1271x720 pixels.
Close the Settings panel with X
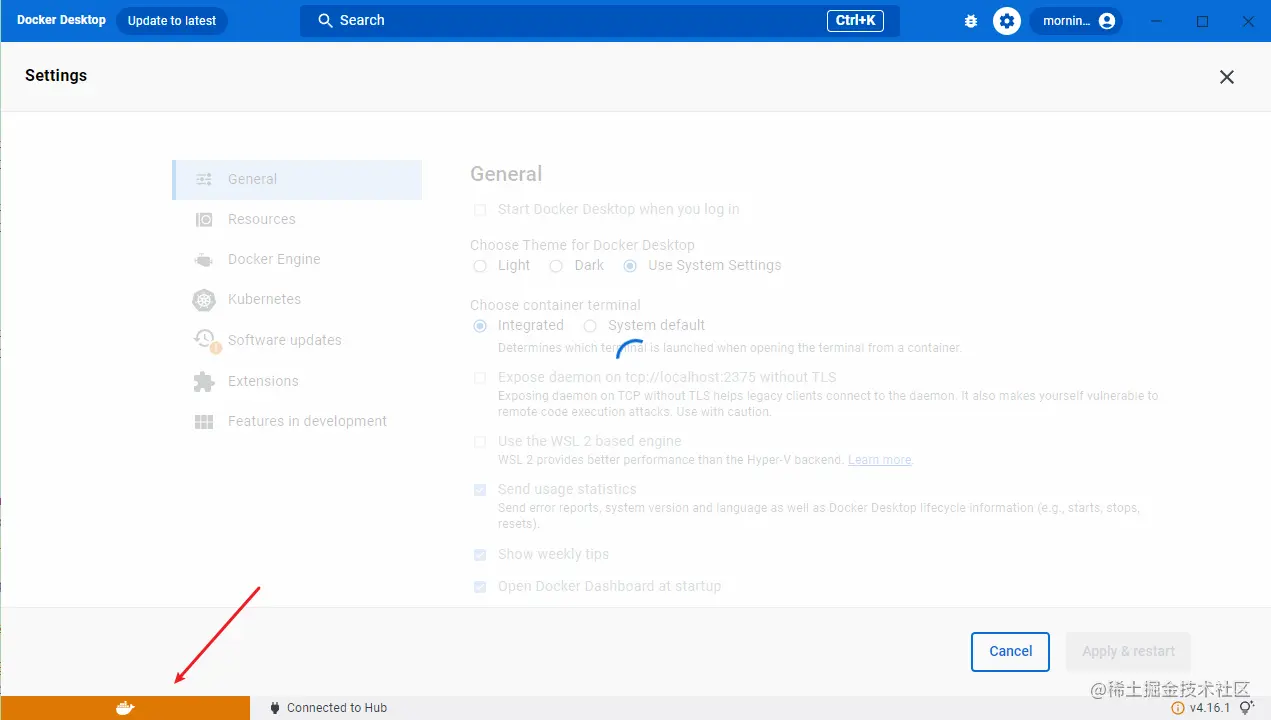coord(1227,77)
